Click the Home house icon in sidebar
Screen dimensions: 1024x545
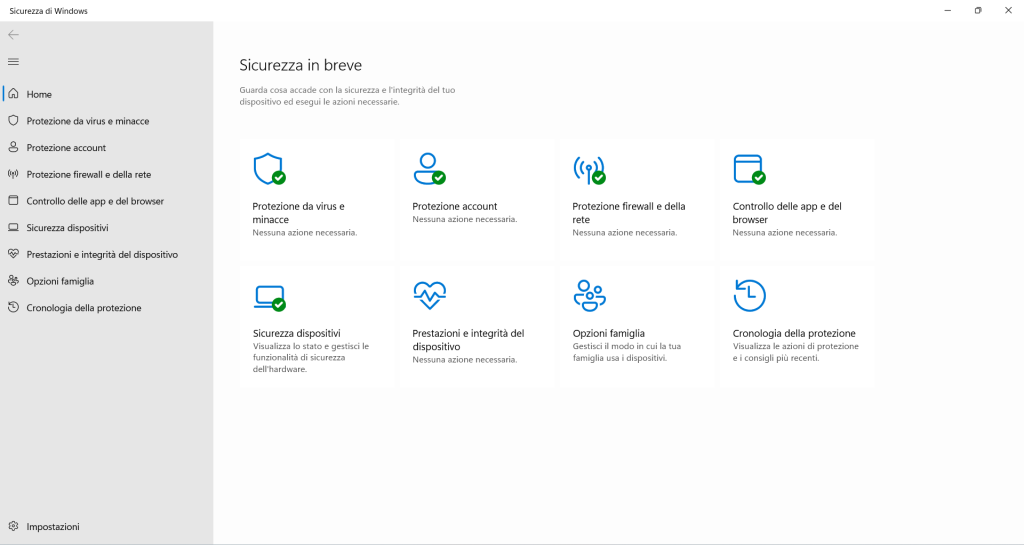pyautogui.click(x=13, y=94)
